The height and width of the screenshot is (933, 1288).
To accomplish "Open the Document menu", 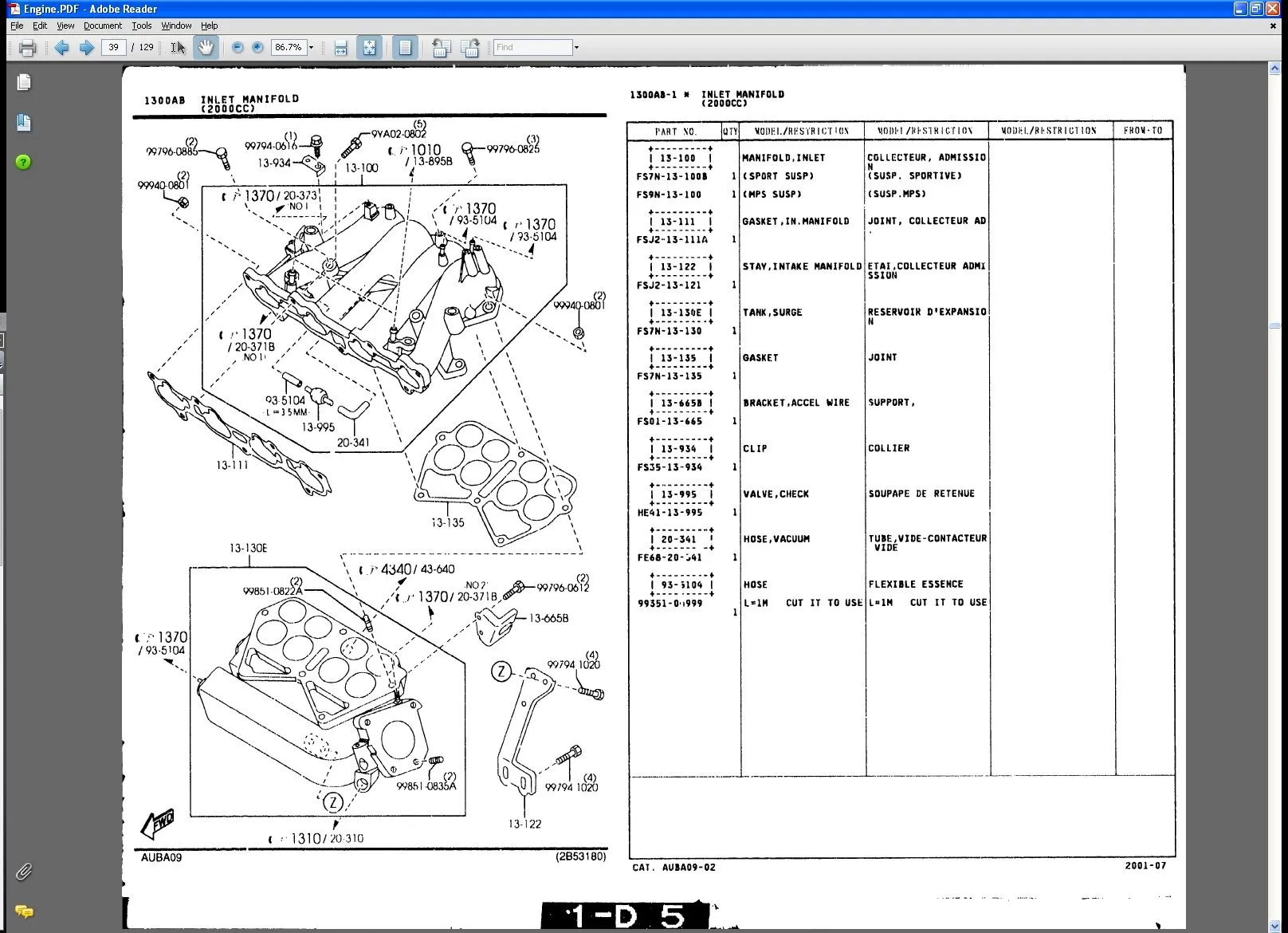I will (103, 26).
